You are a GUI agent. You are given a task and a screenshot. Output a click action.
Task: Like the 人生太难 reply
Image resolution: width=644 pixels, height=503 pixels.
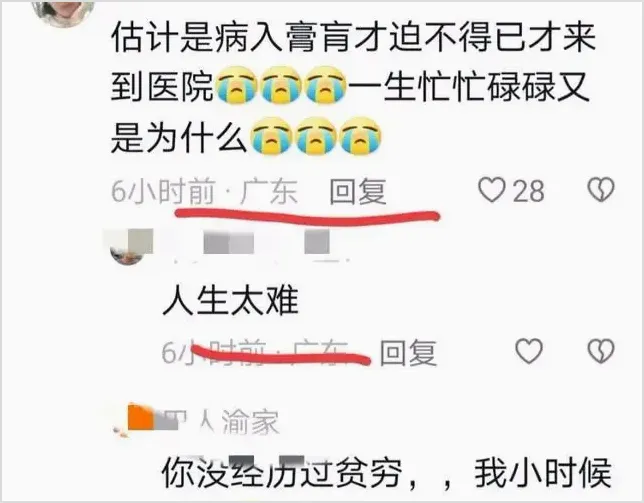coord(529,351)
